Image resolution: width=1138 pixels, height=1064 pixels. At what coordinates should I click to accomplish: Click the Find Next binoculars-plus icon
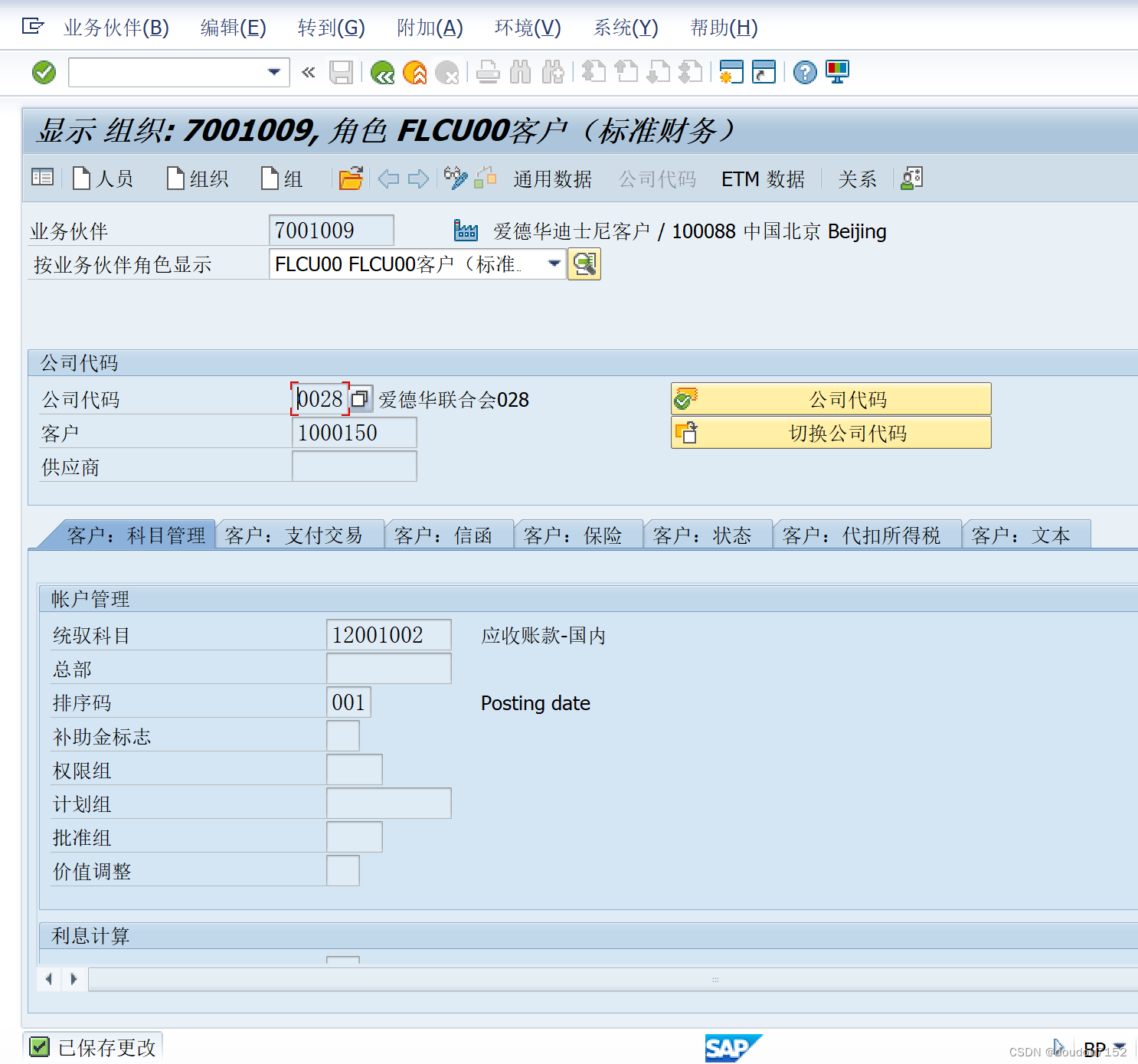coord(553,73)
